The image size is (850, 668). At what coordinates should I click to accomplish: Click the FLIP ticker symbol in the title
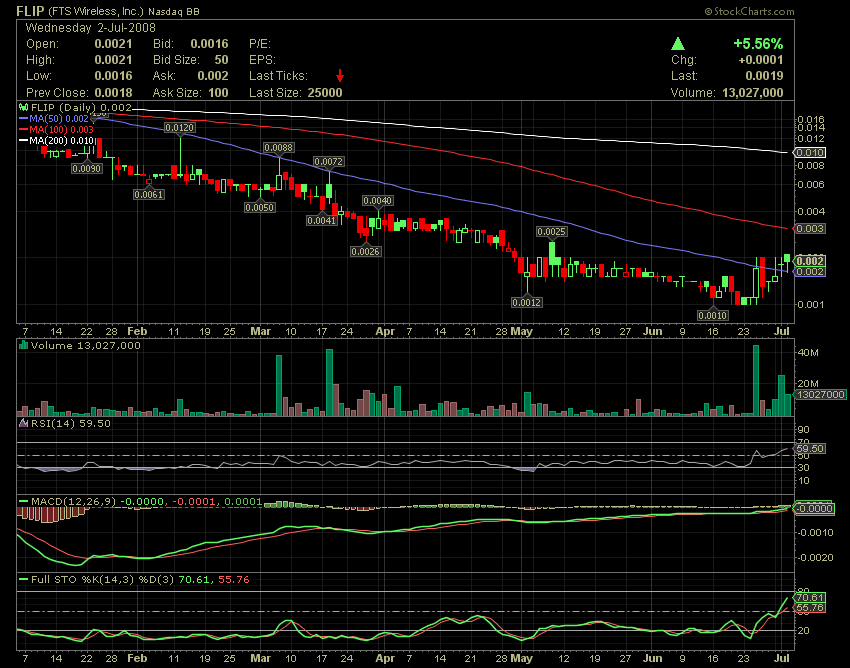(x=30, y=11)
